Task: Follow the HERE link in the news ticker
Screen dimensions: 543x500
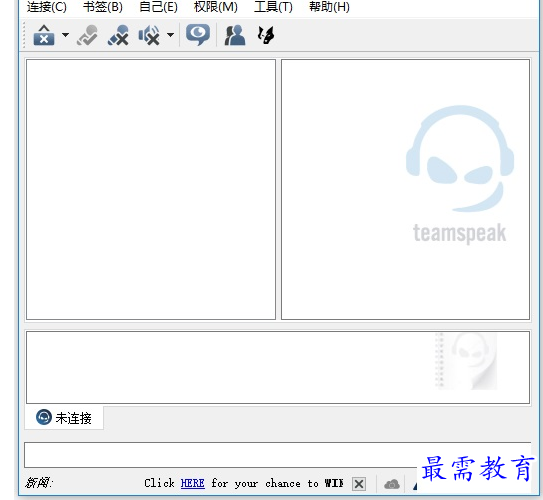Action: (x=193, y=483)
